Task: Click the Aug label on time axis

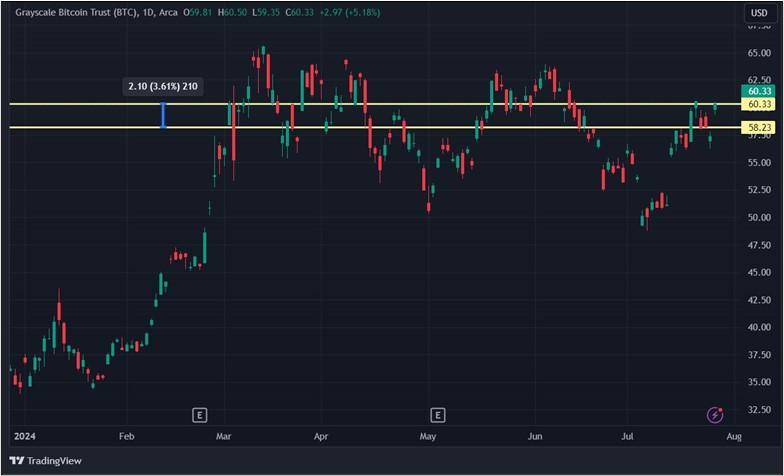Action: [734, 436]
